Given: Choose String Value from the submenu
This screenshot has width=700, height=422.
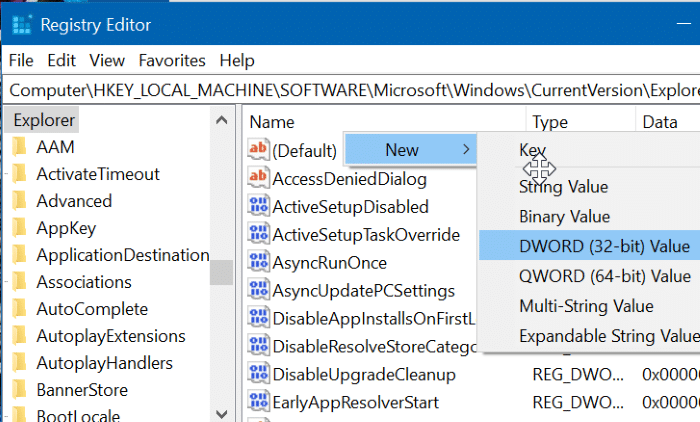Looking at the screenshot, I should tap(563, 187).
